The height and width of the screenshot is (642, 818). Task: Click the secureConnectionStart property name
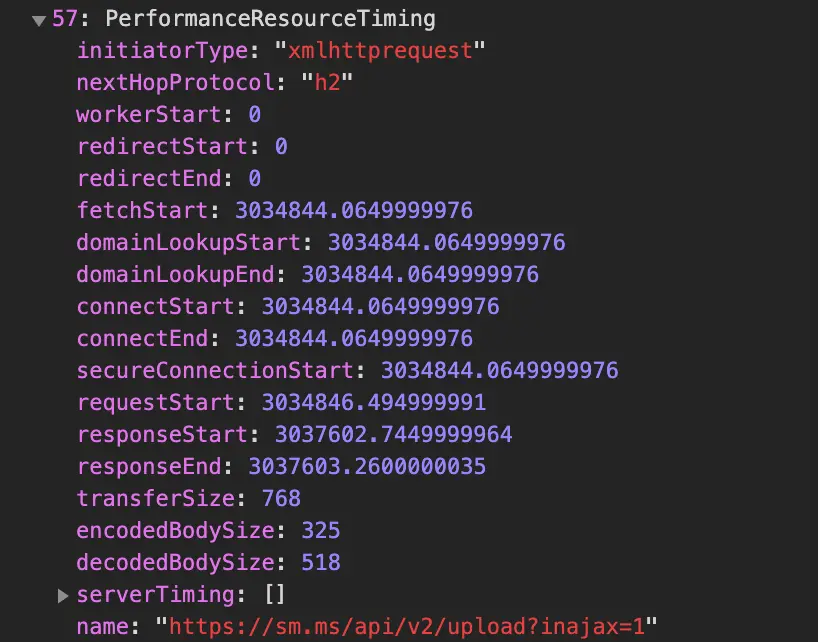click(215, 370)
